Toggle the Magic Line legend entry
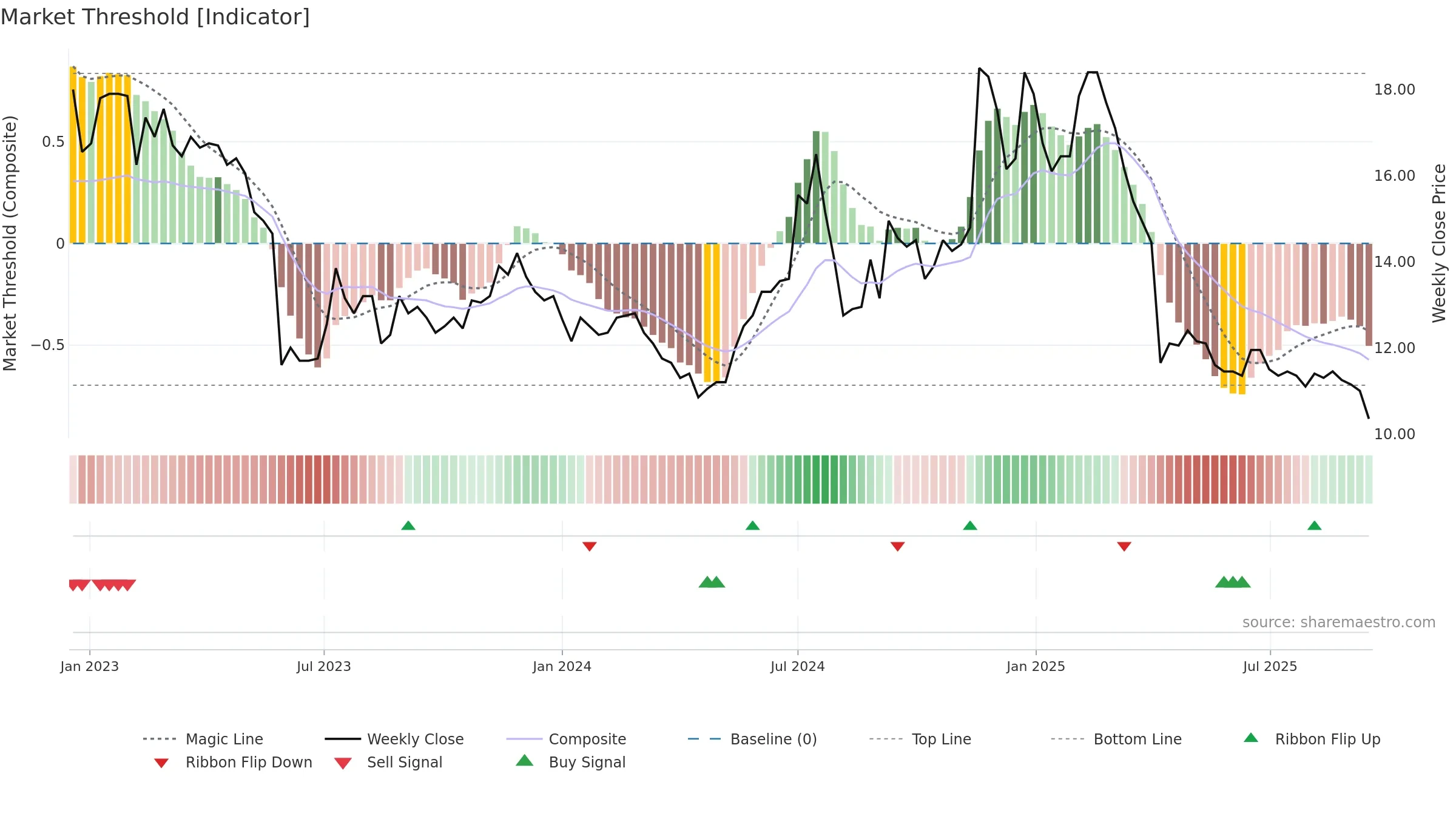Screen dimensions: 1456x819 (x=203, y=739)
